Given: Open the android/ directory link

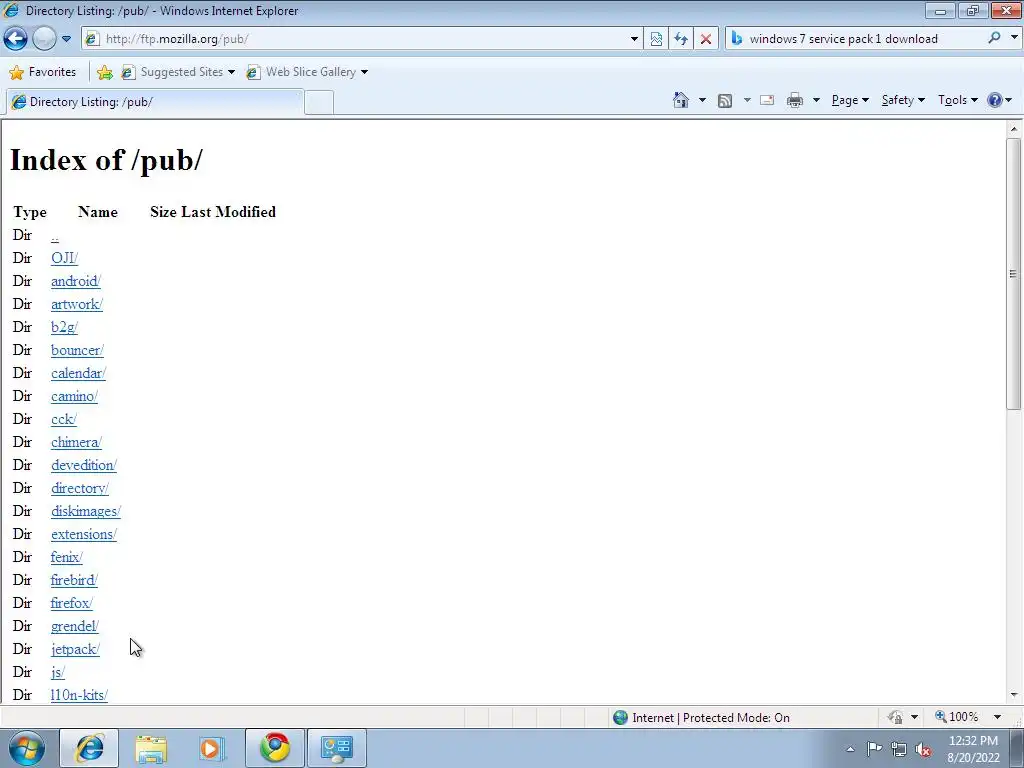Looking at the screenshot, I should coord(76,281).
